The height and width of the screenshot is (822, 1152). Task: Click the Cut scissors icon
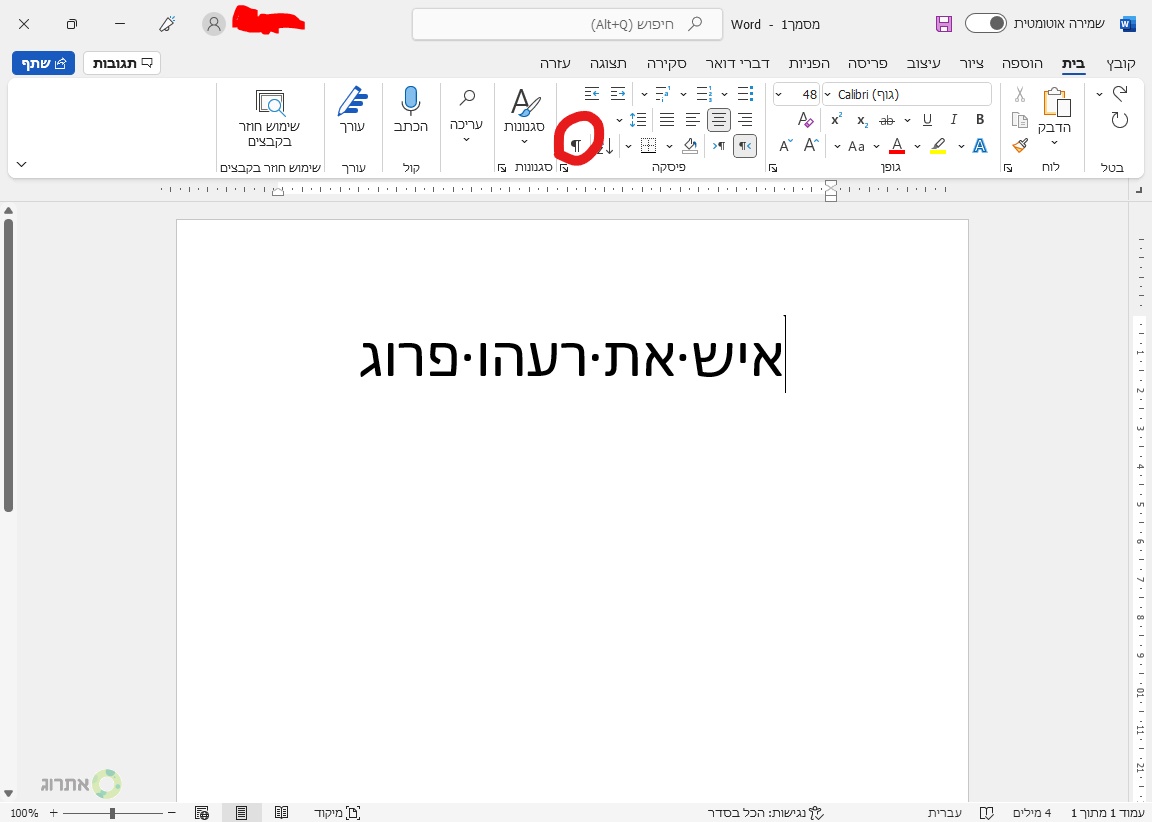click(1019, 94)
